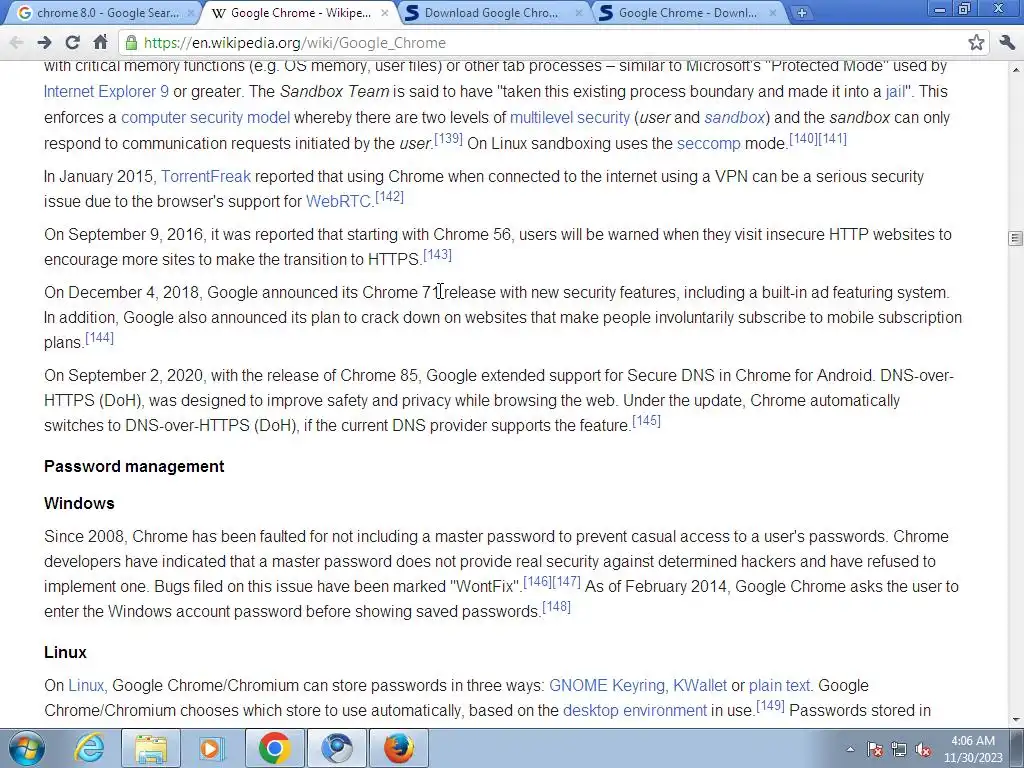1024x768 pixels.
Task: Open Windows Explorer folder icon in taskbar
Action: point(151,748)
